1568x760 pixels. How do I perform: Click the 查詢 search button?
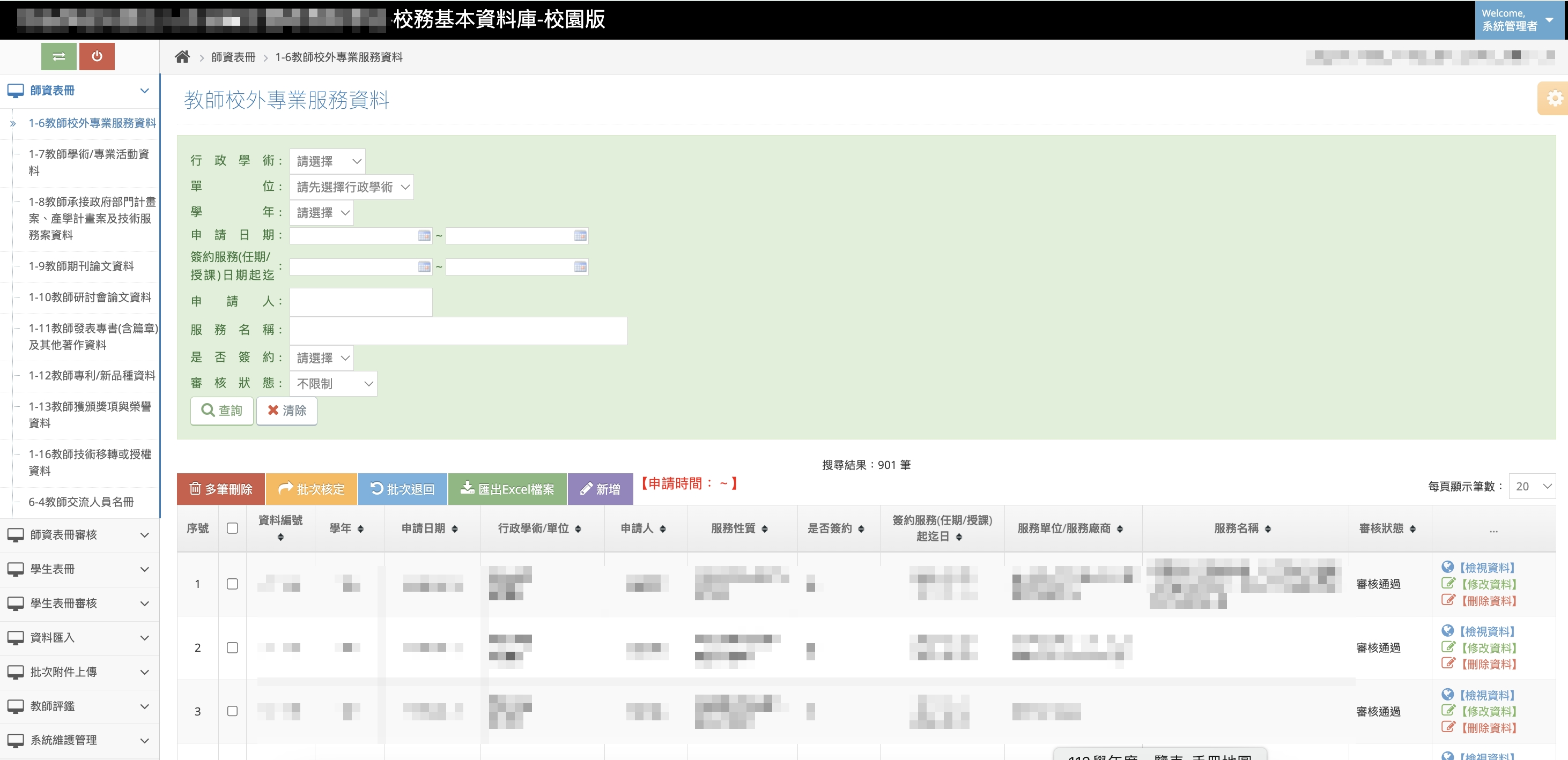(221, 411)
